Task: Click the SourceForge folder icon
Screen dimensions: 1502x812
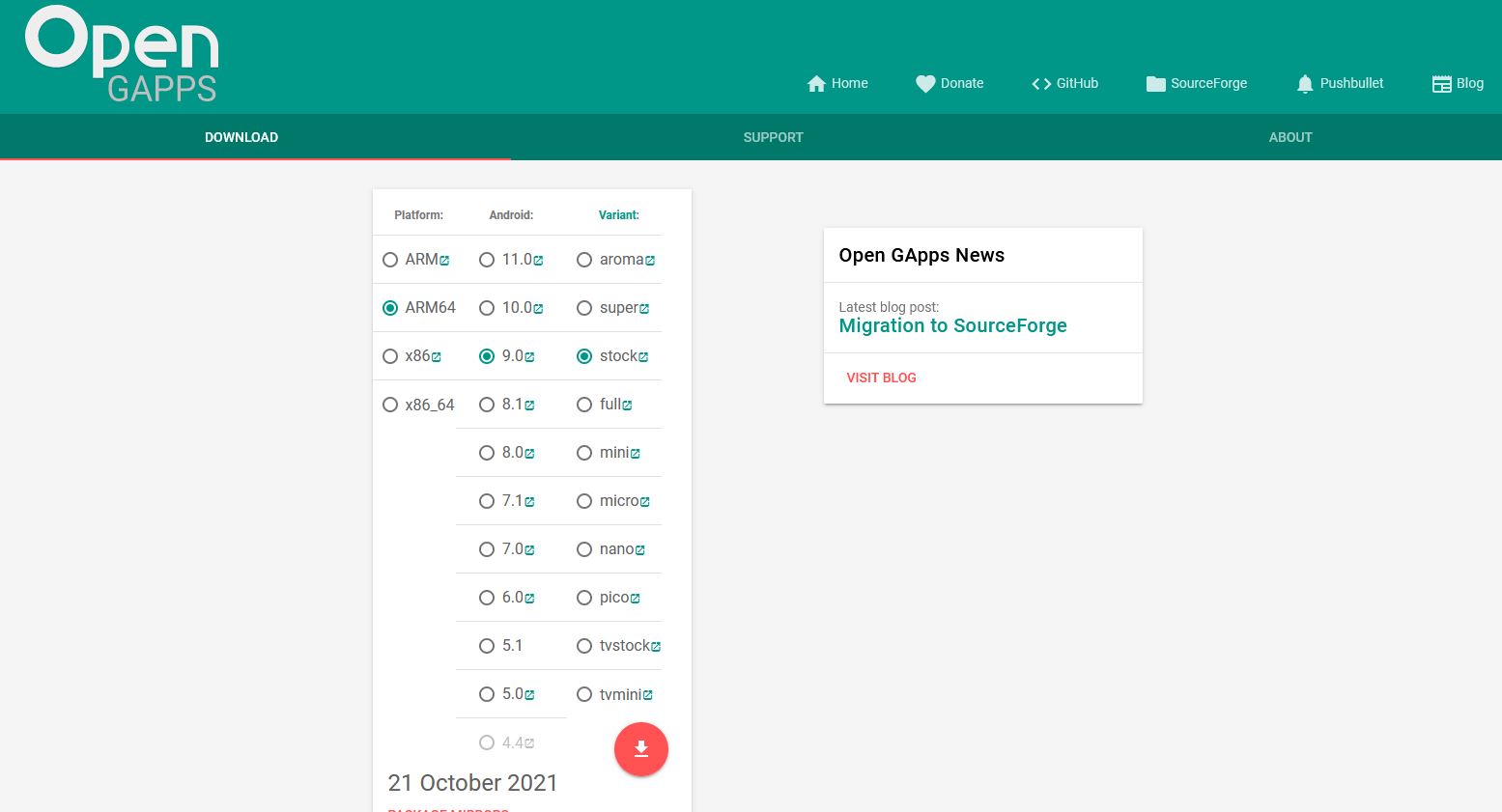Action: click(x=1156, y=84)
